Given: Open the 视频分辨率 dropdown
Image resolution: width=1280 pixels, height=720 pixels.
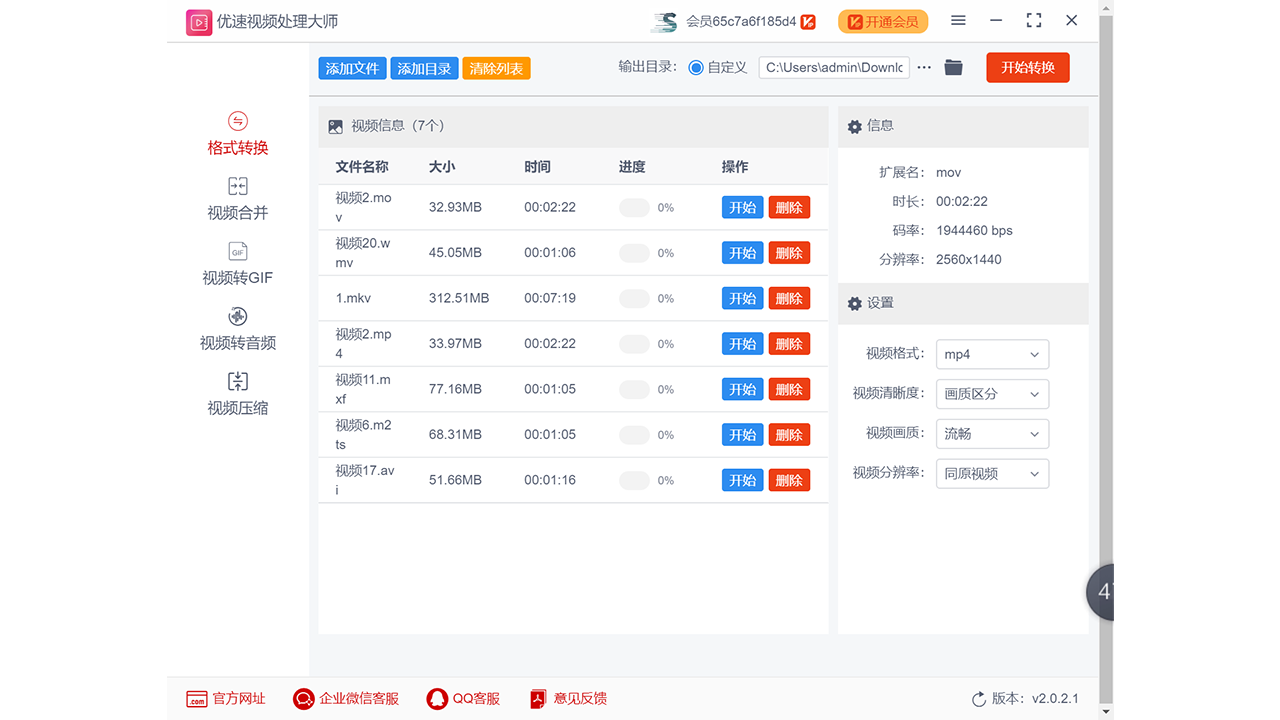Looking at the screenshot, I should pos(992,474).
